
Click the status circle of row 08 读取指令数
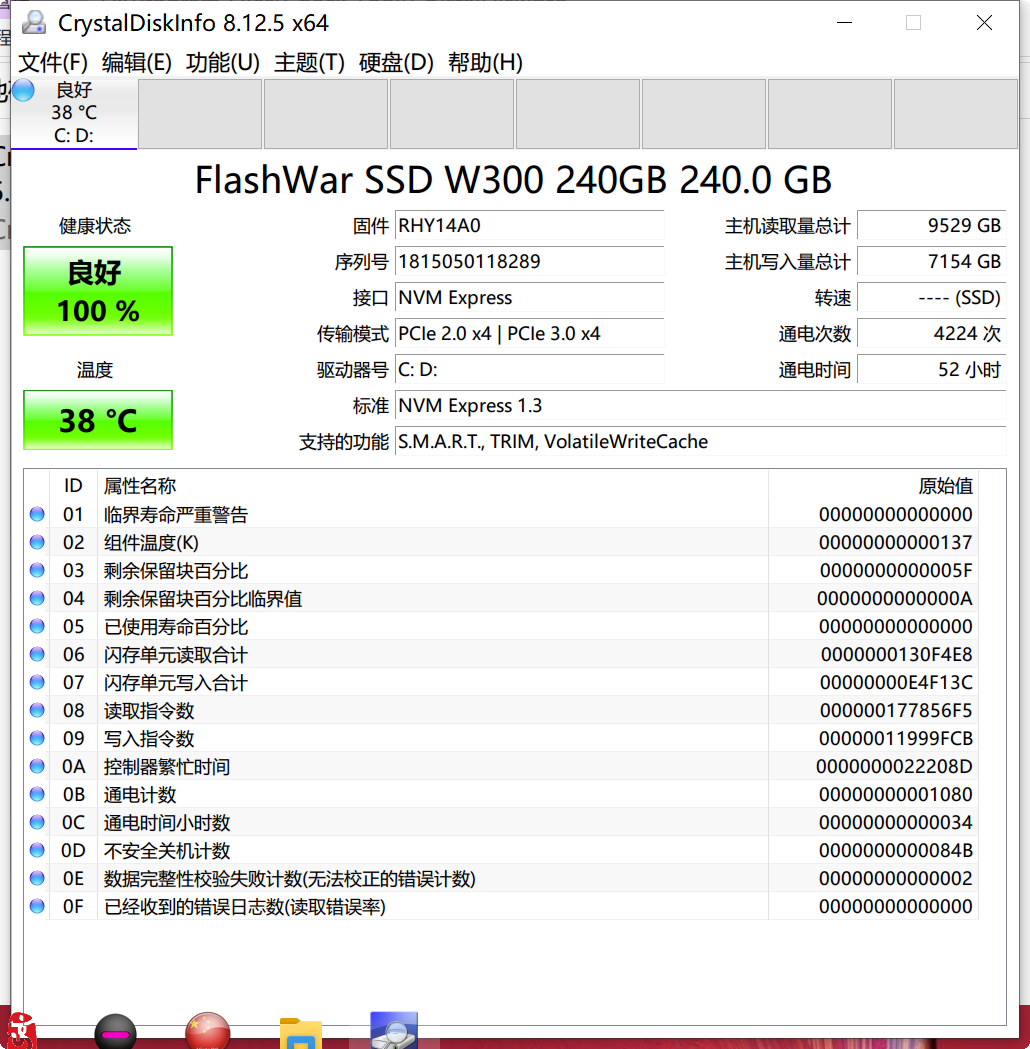coord(37,710)
